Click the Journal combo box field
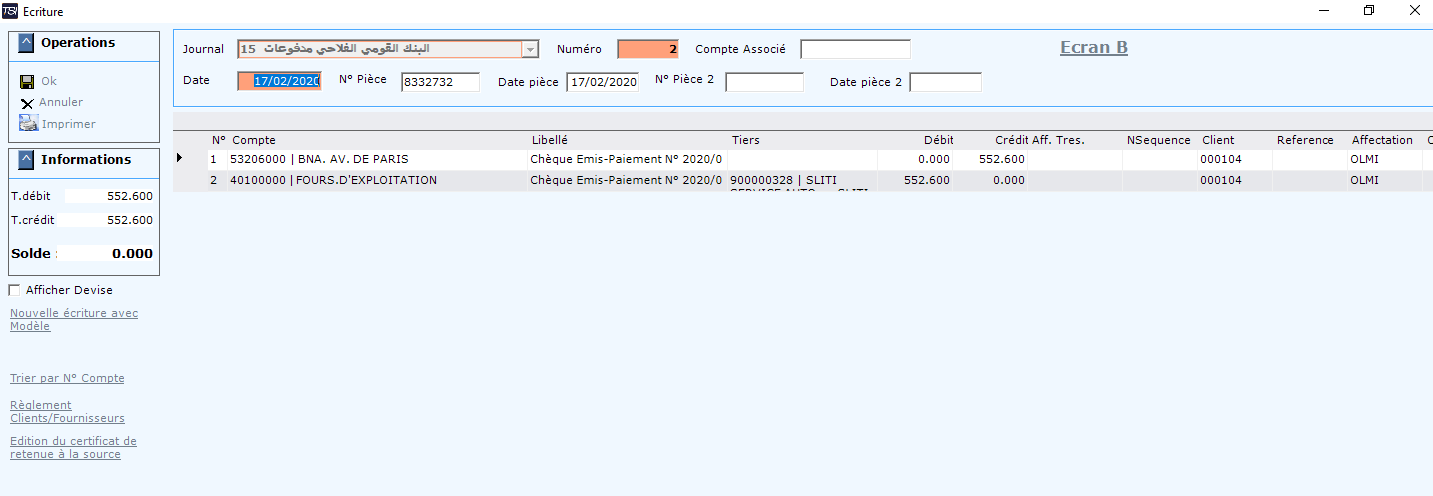Viewport: 1433px width, 496px height. tap(388, 49)
